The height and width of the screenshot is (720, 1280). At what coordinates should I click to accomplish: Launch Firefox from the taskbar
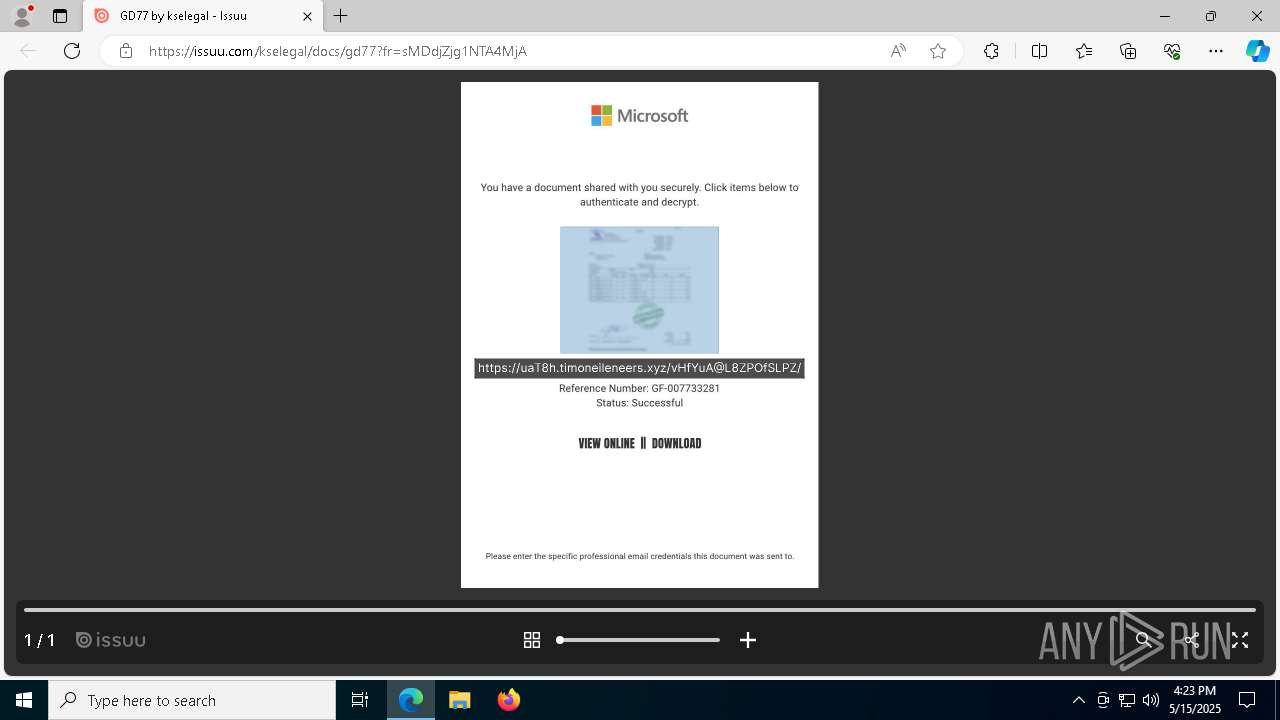pyautogui.click(x=509, y=700)
